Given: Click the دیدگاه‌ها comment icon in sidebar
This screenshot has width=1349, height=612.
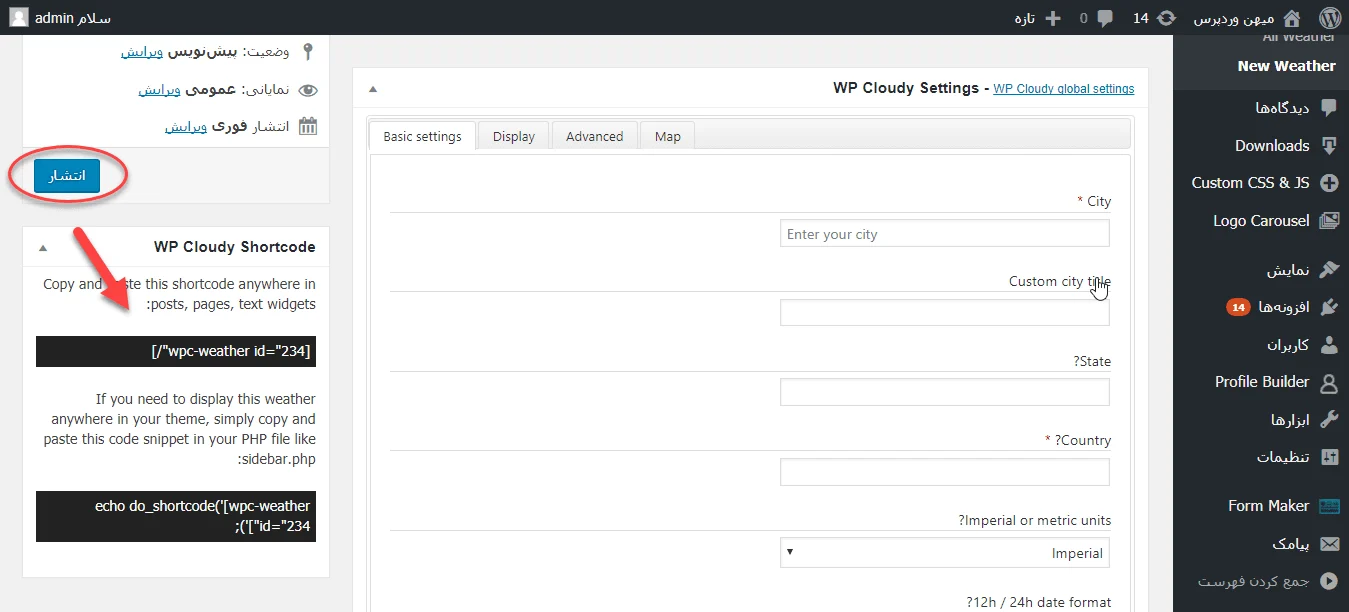Looking at the screenshot, I should pyautogui.click(x=1328, y=108).
